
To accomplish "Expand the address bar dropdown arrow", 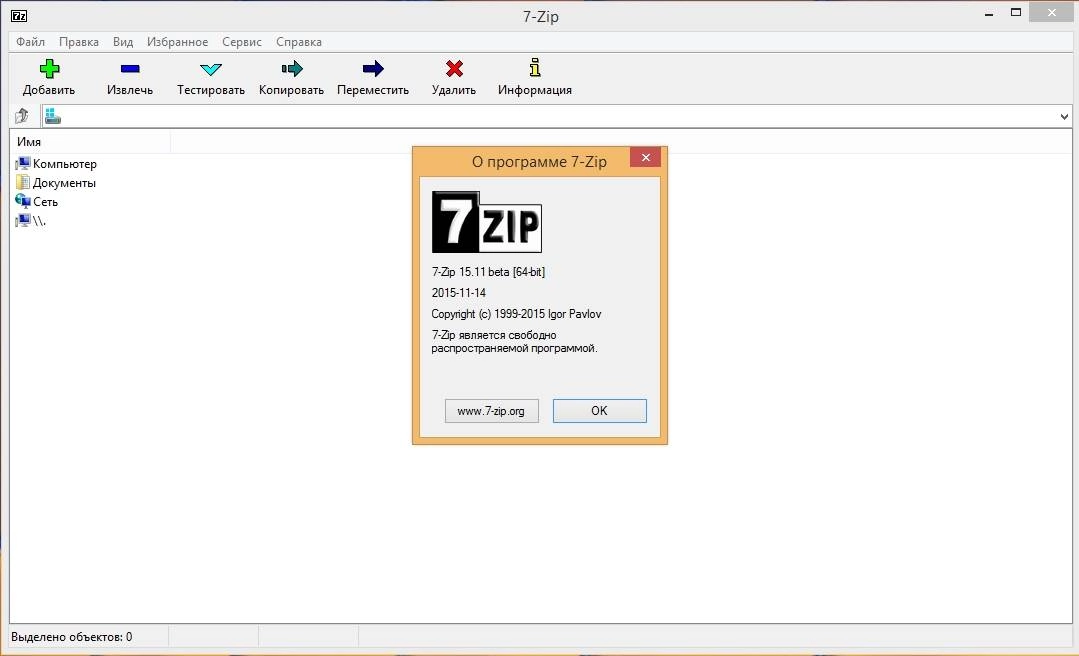I will point(1064,116).
